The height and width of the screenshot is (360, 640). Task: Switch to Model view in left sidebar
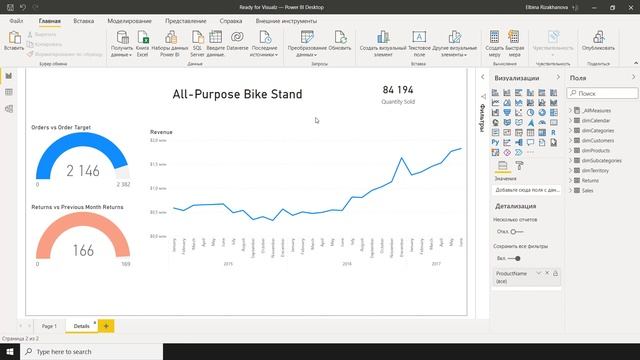pyautogui.click(x=9, y=109)
